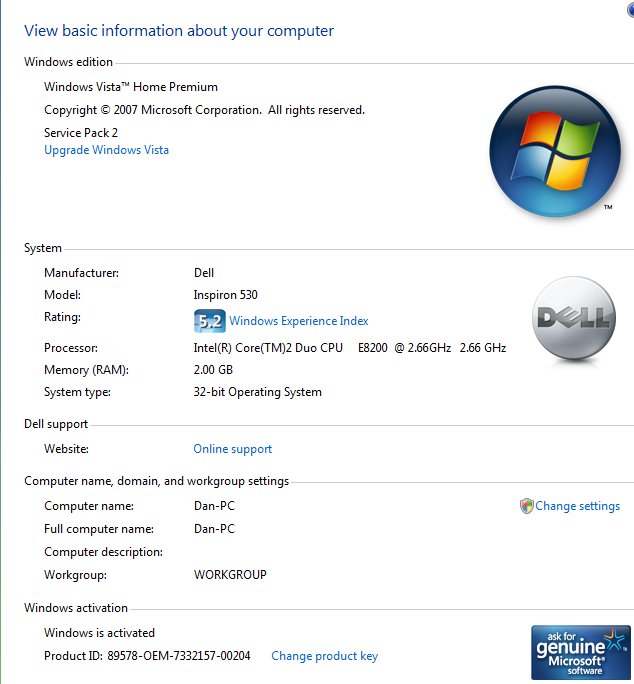Screen dimensions: 634x684
Task: Click the Inspiron 530 model value
Action: coord(226,295)
